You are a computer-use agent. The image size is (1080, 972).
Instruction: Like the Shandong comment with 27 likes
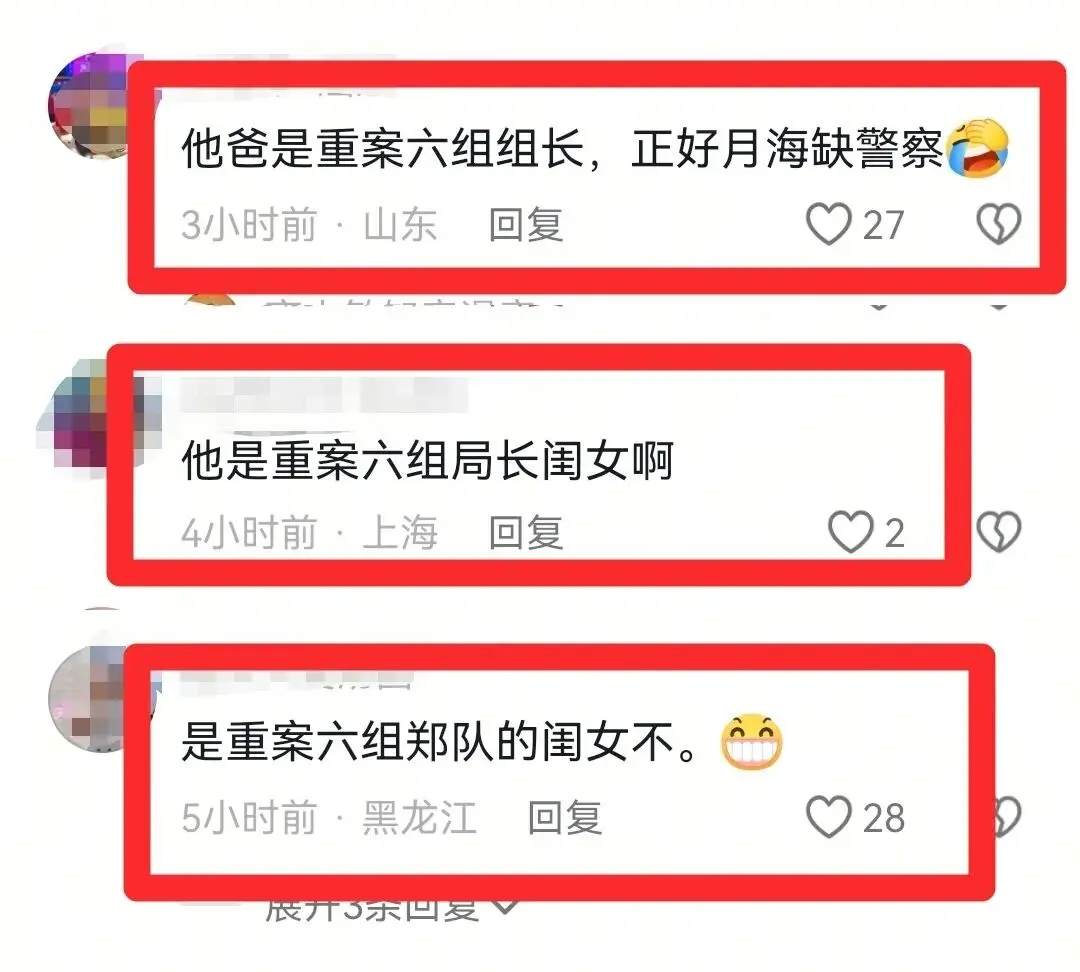pyautogui.click(x=829, y=224)
